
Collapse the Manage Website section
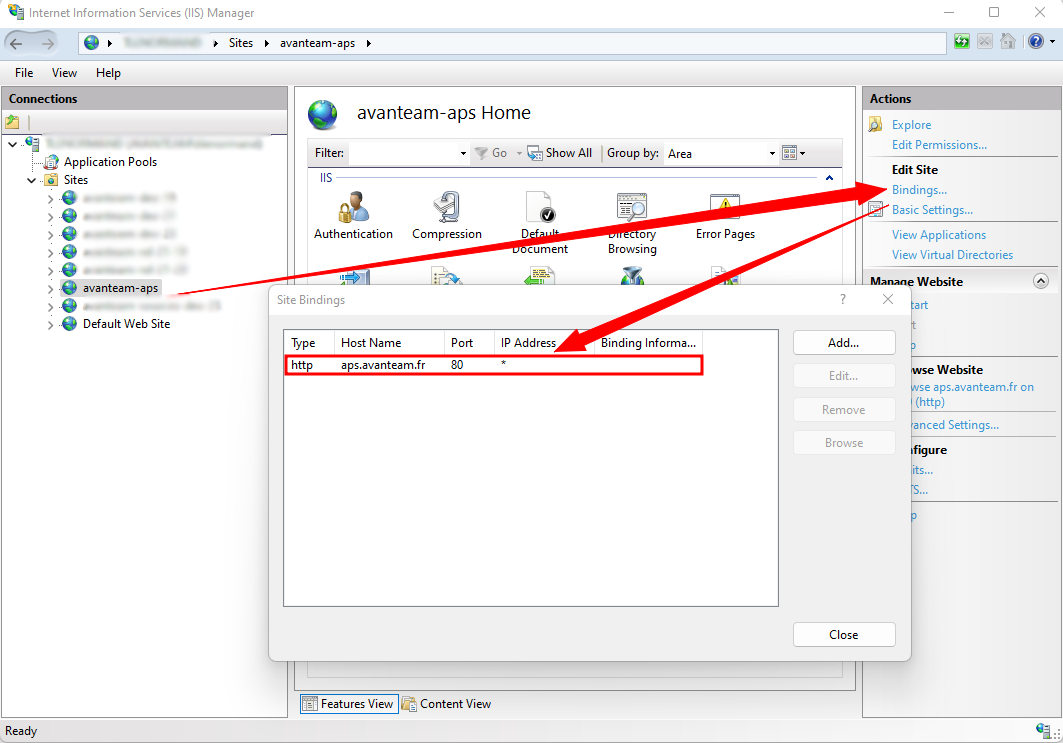click(1040, 282)
